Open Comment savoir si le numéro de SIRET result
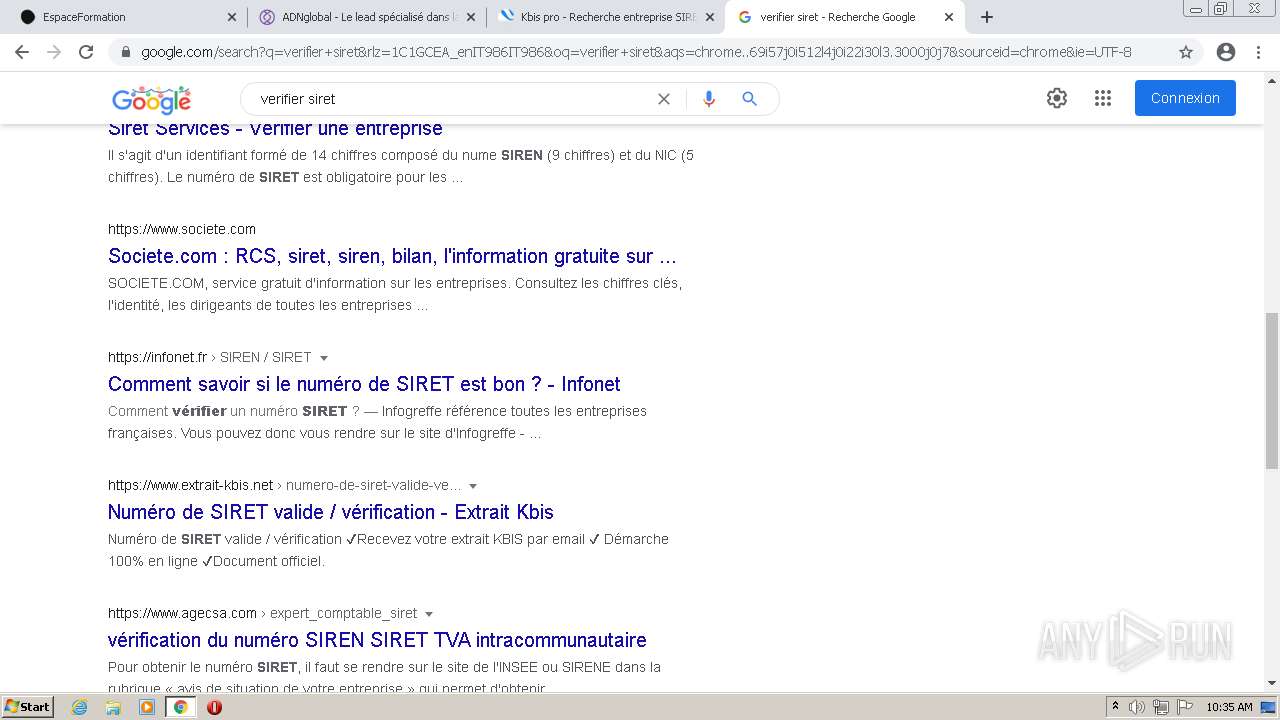The width and height of the screenshot is (1280, 720). click(364, 384)
